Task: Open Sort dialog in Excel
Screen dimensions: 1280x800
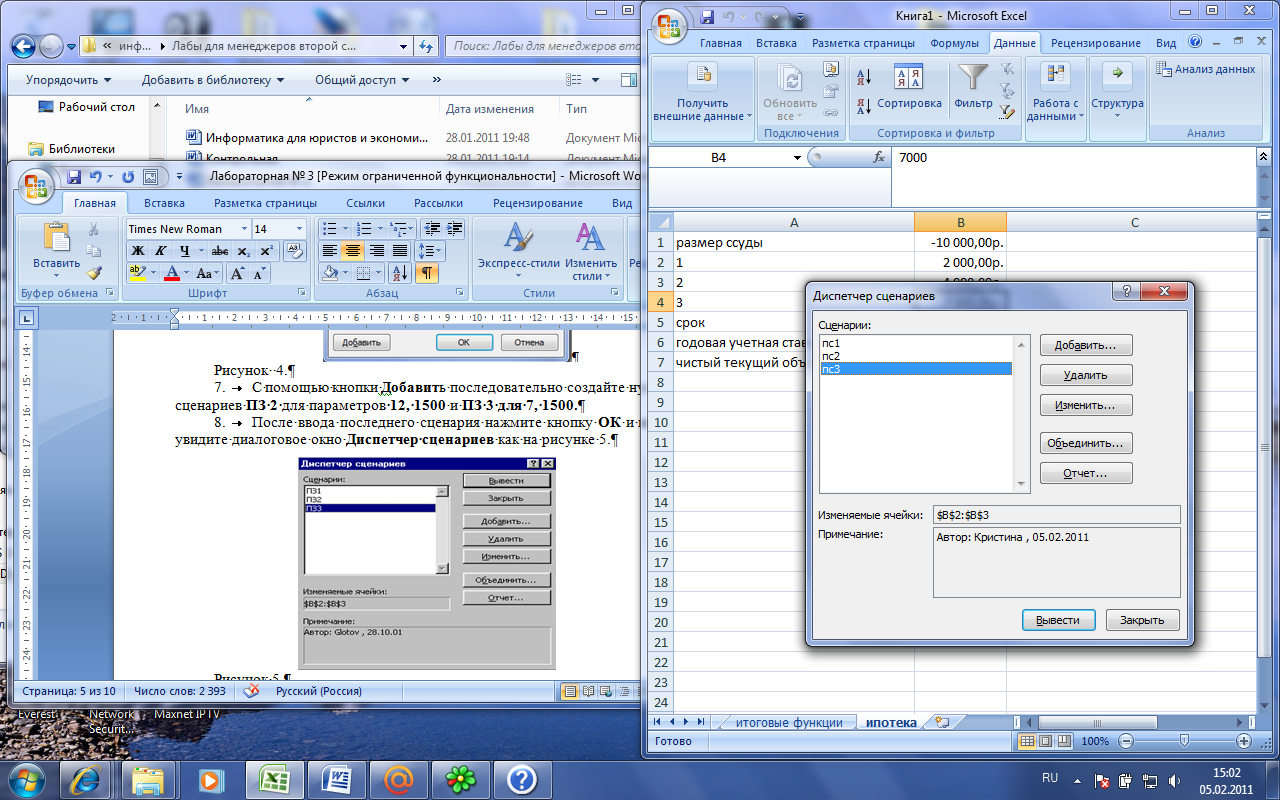Action: [x=909, y=89]
